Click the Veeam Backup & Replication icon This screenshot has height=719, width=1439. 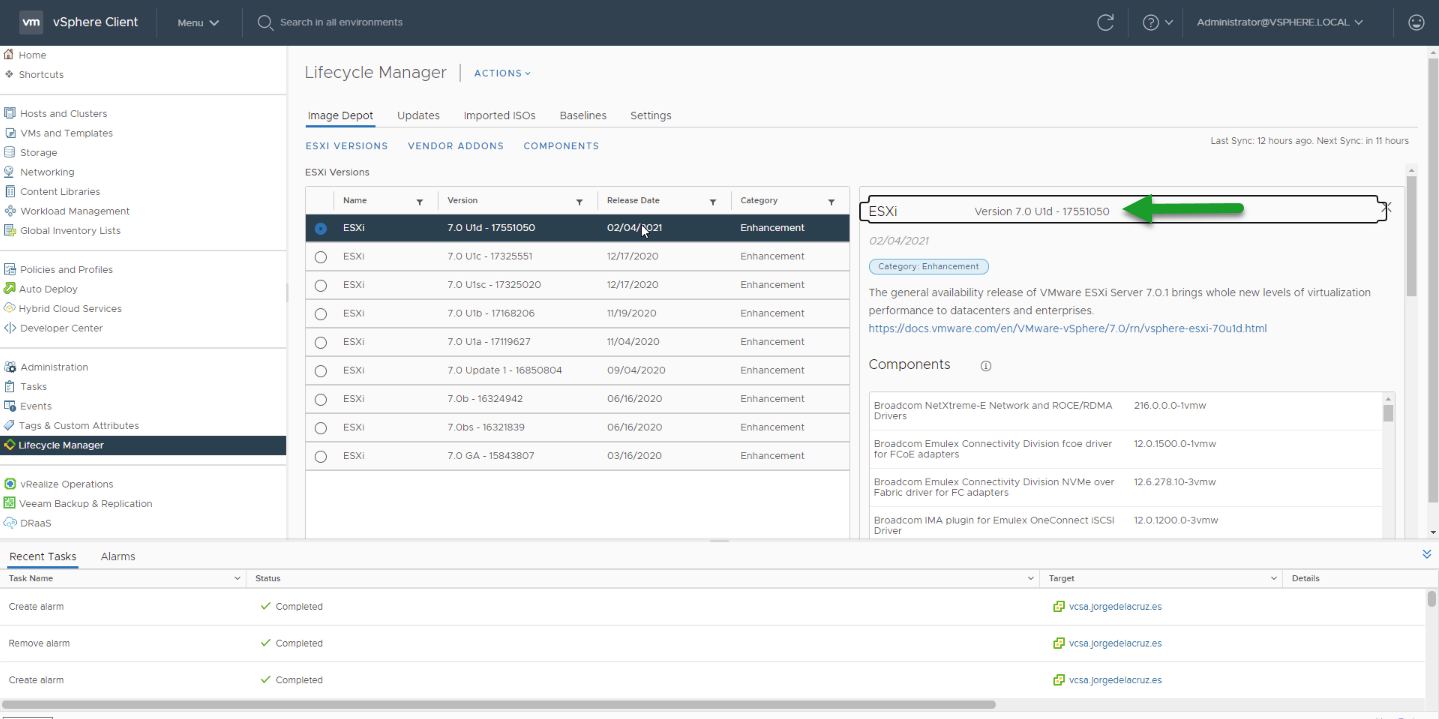pos(10,503)
